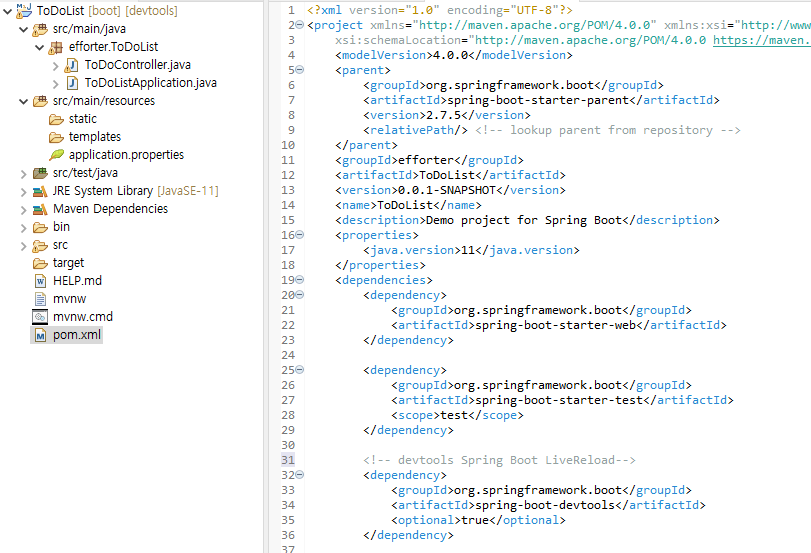Click the spring-boot-starter-parent artifactId text
The width and height of the screenshot is (811, 553).
click(x=538, y=100)
